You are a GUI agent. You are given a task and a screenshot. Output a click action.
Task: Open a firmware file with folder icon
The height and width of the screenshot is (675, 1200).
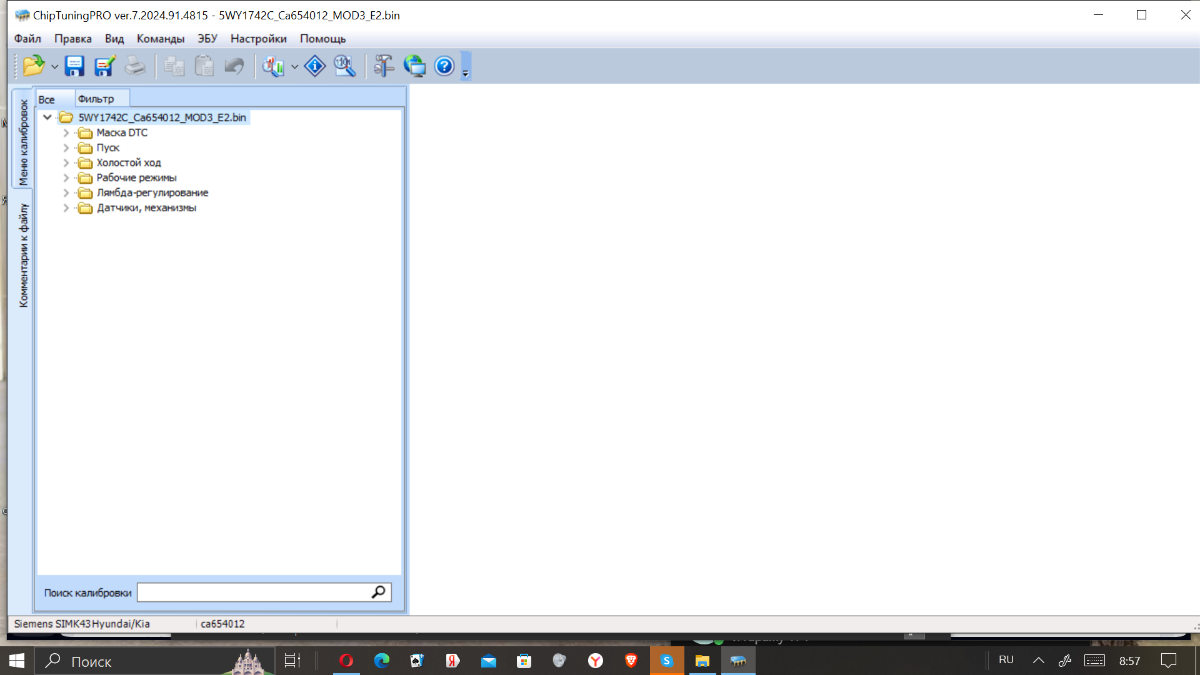coord(34,66)
